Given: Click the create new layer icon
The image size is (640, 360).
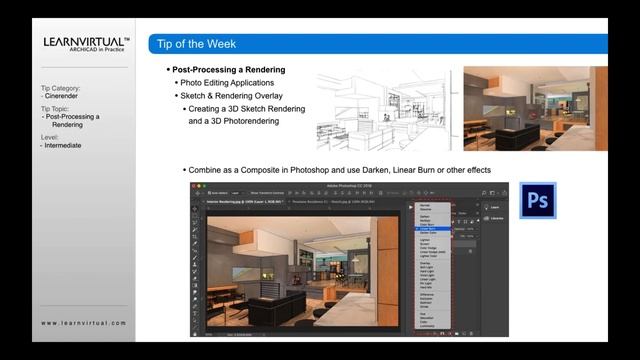Looking at the screenshot, I should 464,333.
